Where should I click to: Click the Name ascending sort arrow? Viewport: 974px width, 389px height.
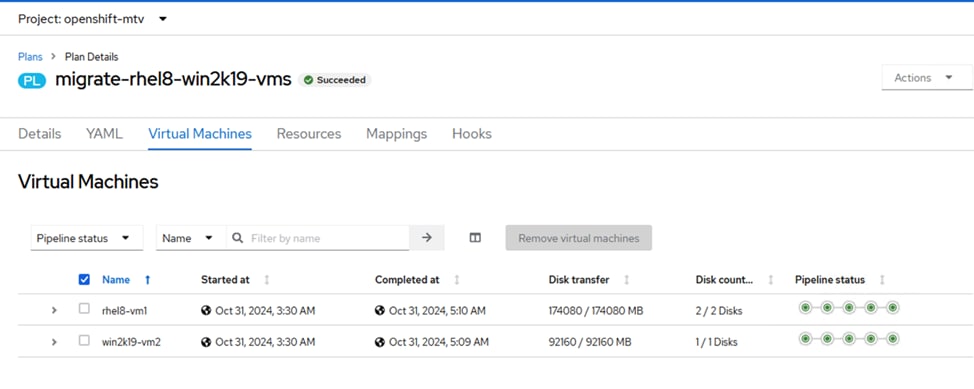(x=147, y=280)
